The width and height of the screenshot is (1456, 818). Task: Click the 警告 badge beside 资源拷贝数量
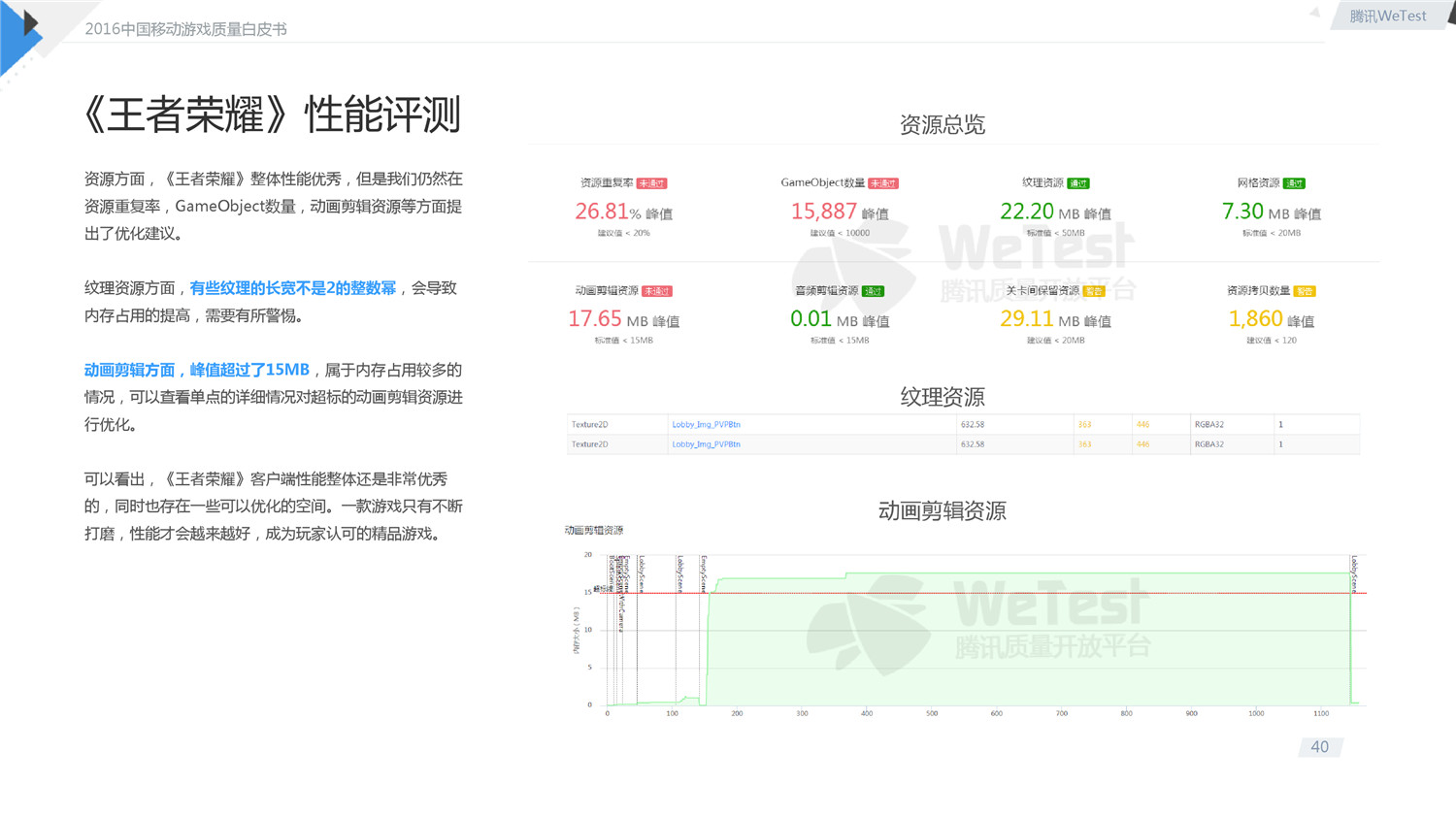pos(1305,291)
